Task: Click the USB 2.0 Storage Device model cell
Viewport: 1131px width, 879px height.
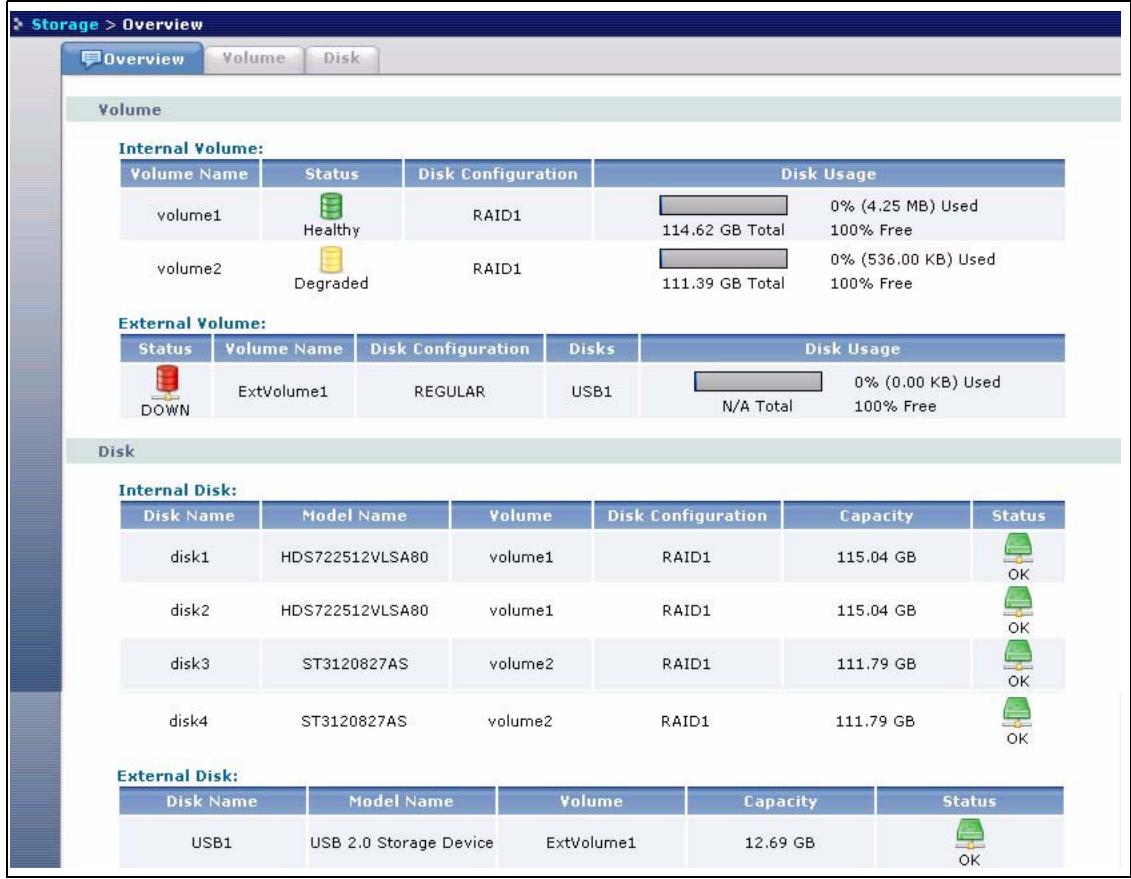Action: point(402,842)
